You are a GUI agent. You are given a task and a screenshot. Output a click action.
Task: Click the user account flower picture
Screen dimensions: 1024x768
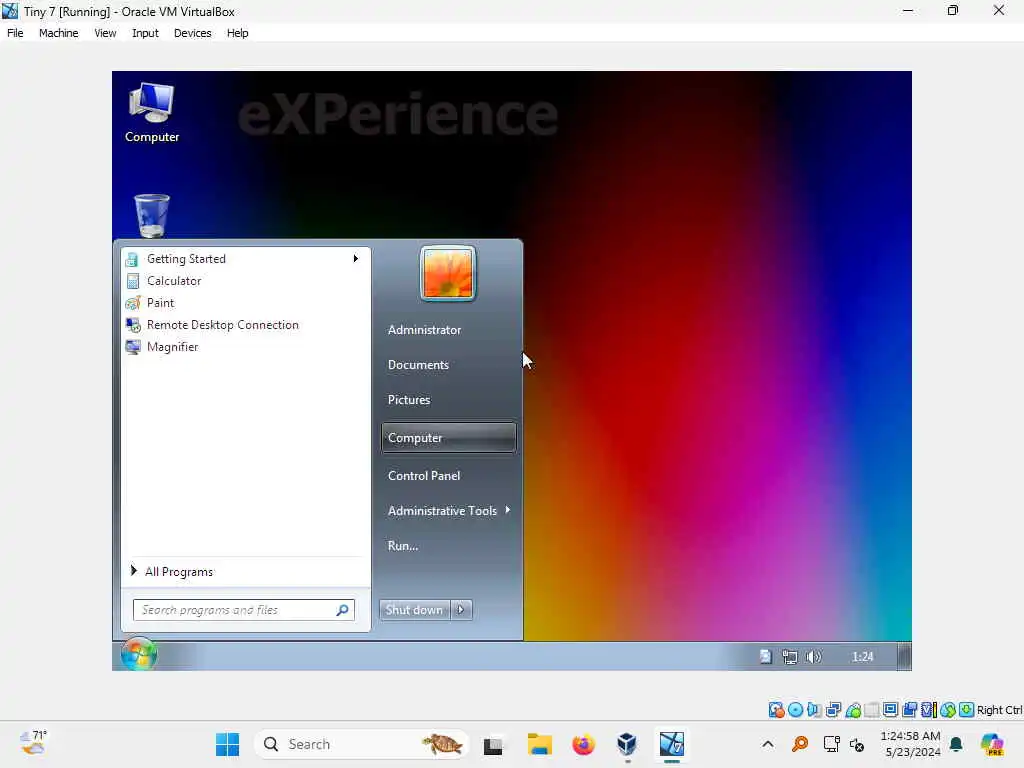pyautogui.click(x=447, y=274)
